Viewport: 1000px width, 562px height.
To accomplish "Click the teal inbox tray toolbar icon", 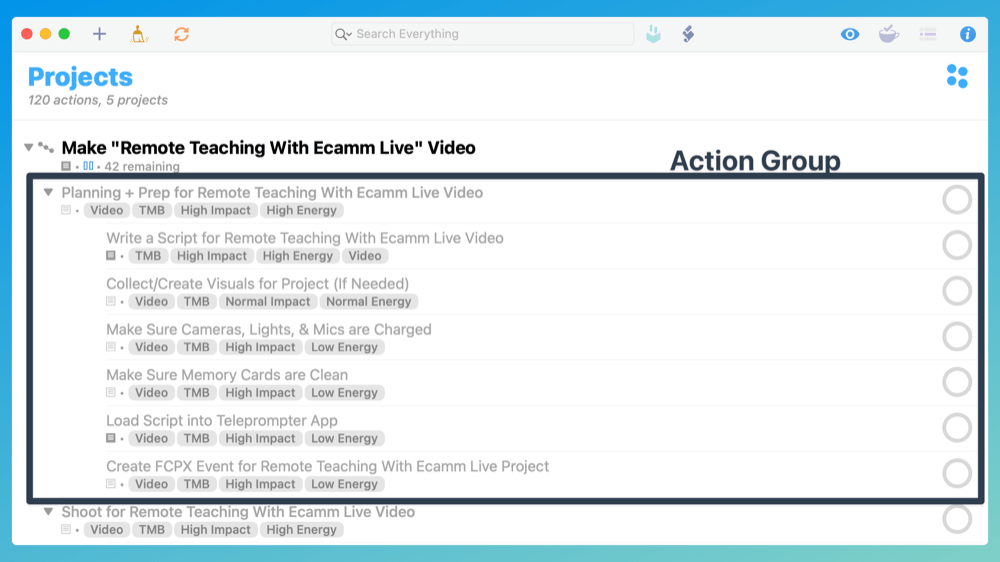I will click(x=653, y=34).
